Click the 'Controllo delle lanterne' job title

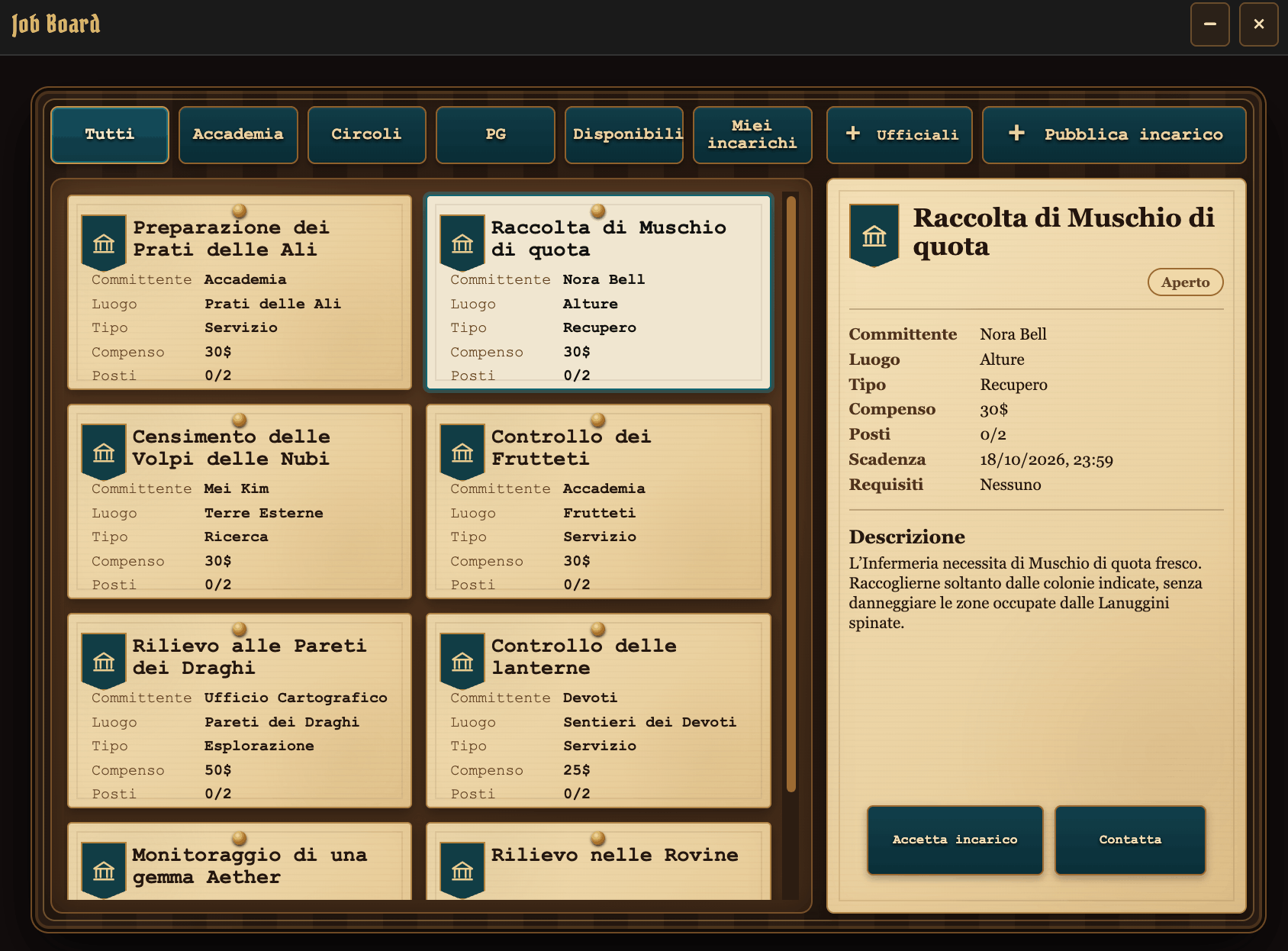584,656
